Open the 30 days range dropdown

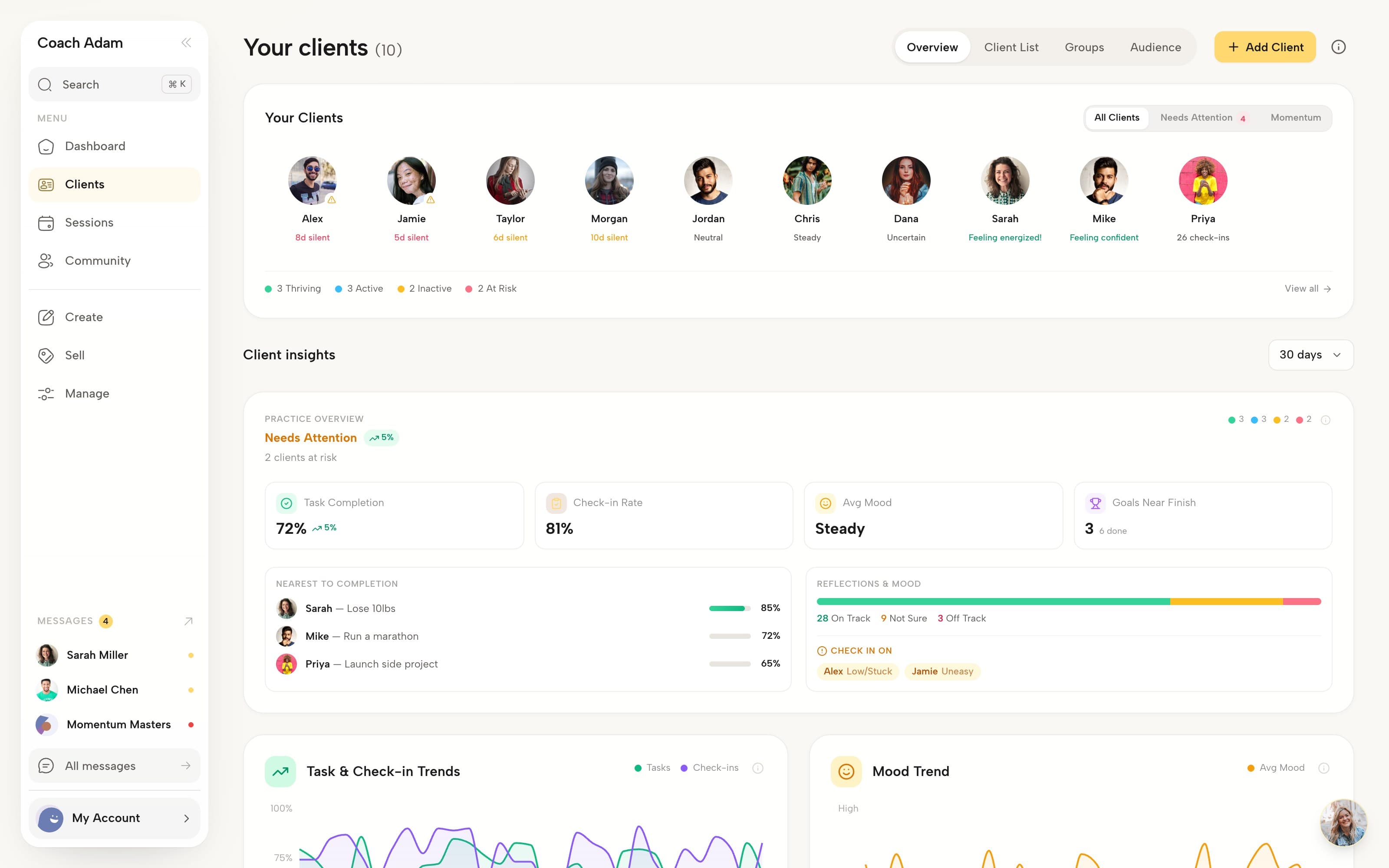(1310, 355)
